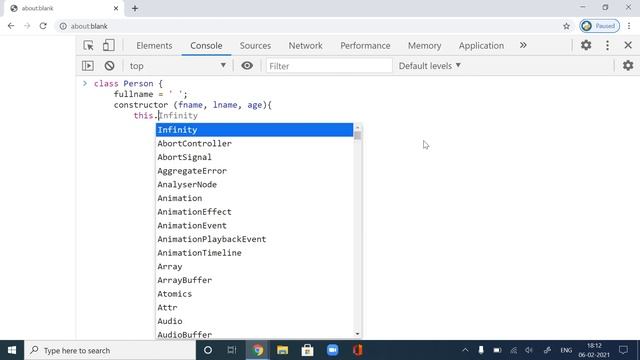Clear the console output
640x360 pixels.
(109, 66)
